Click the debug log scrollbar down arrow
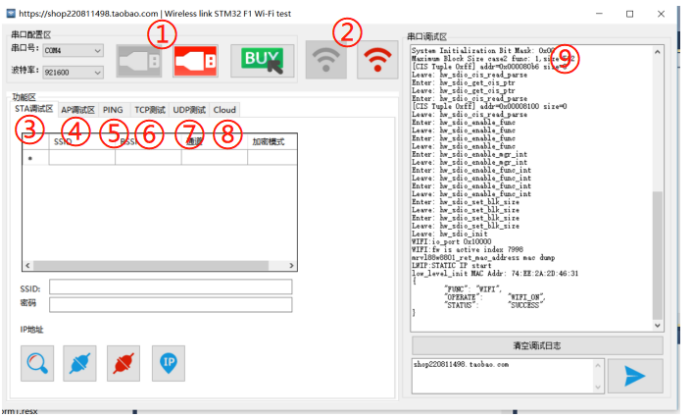This screenshot has height=417, width=692. coord(658,325)
